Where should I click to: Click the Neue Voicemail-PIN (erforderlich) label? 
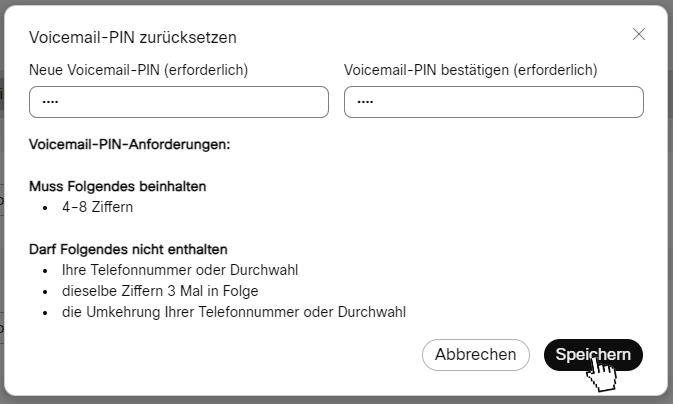coord(138,70)
